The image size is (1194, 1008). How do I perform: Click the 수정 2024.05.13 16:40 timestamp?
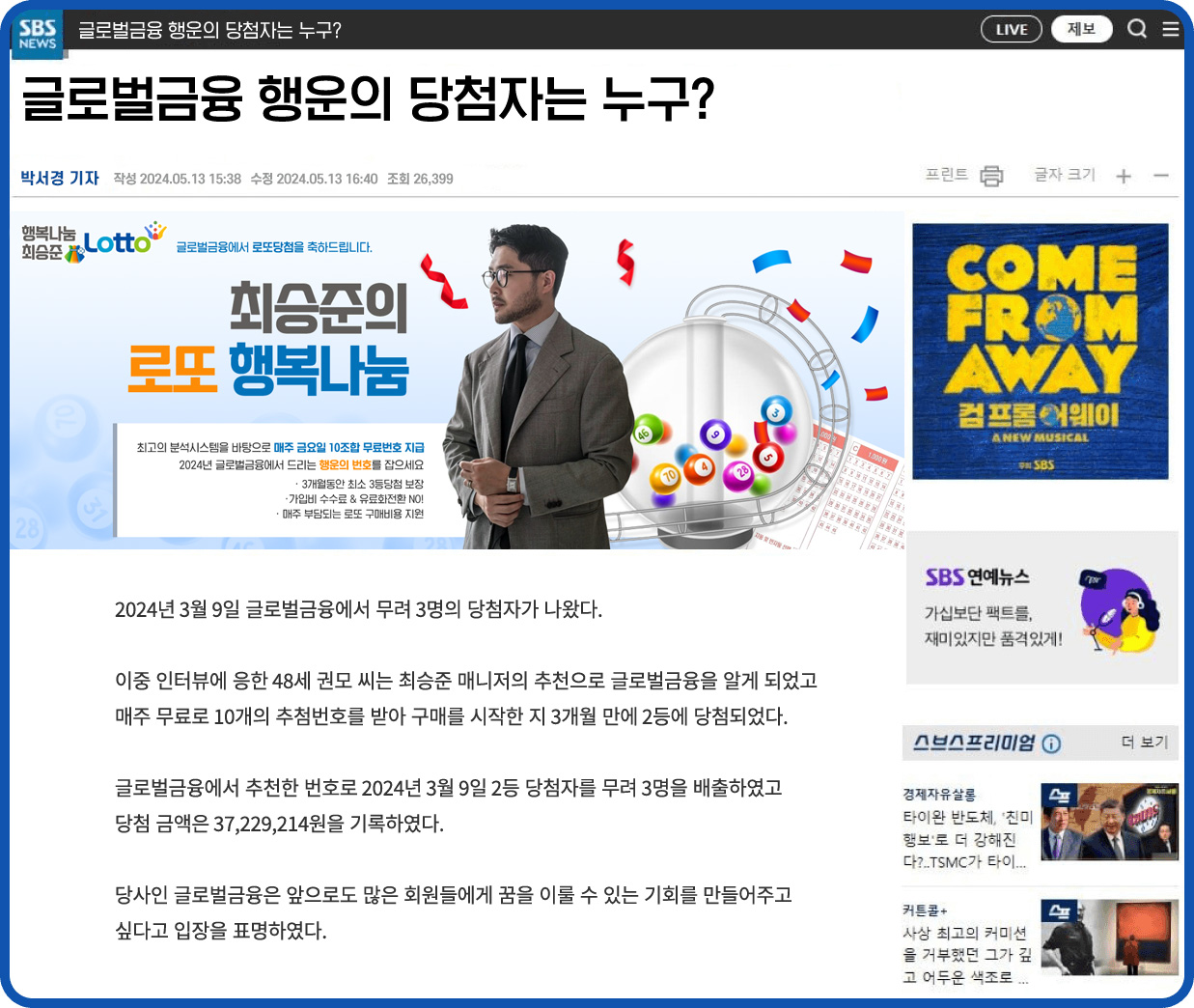point(314,179)
